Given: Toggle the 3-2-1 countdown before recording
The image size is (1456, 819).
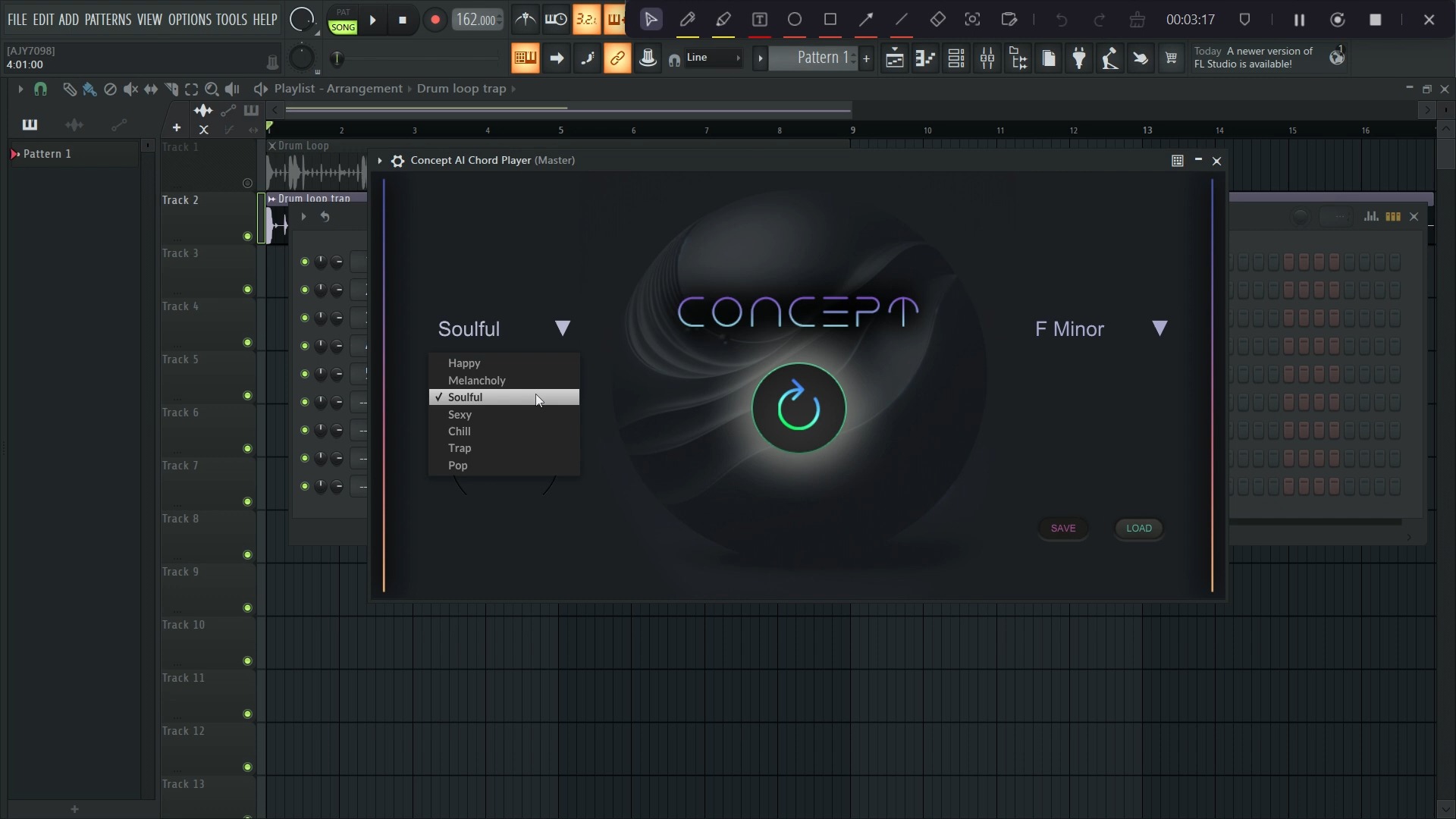Looking at the screenshot, I should click(x=586, y=20).
